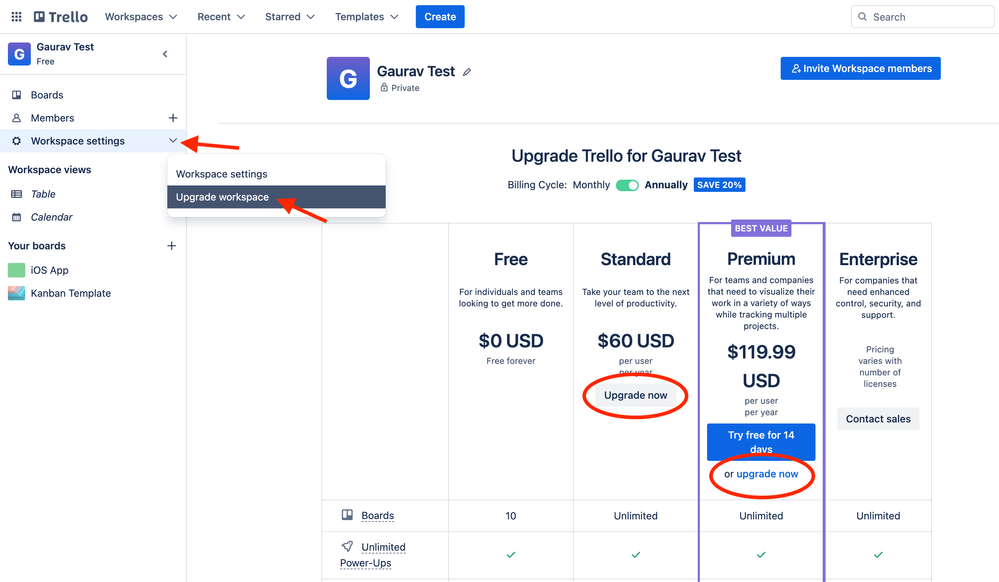Click the Private lock icon
999x582 pixels.
coord(384,87)
